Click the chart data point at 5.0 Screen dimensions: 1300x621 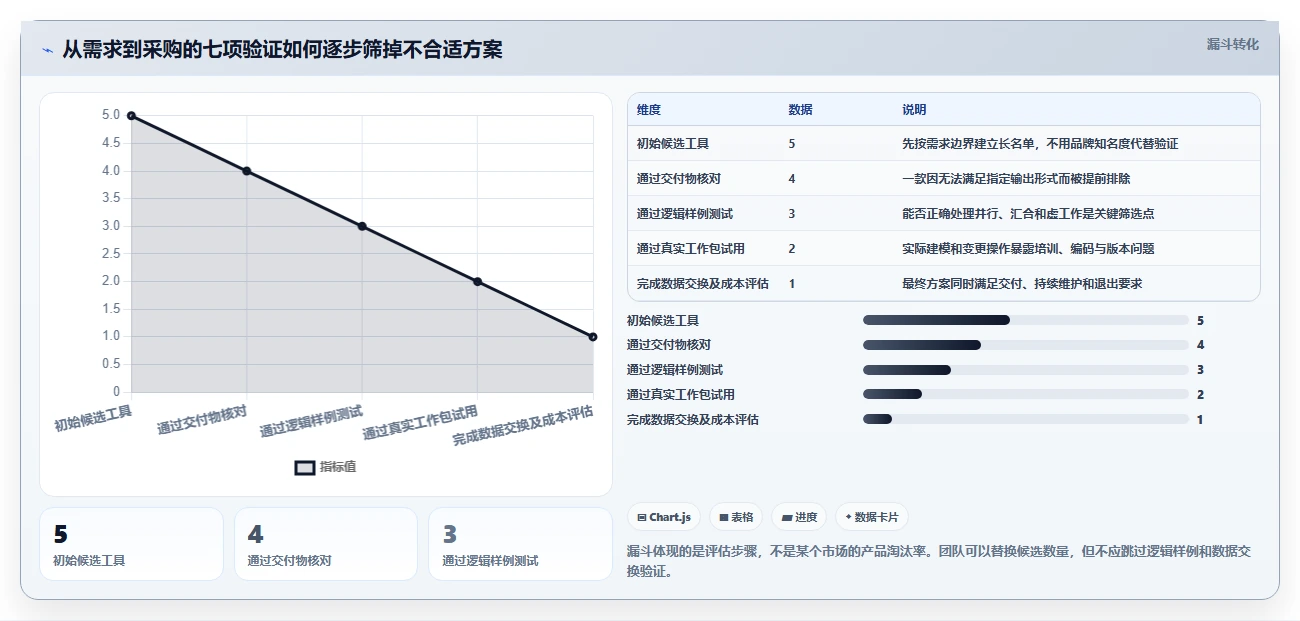(131, 116)
